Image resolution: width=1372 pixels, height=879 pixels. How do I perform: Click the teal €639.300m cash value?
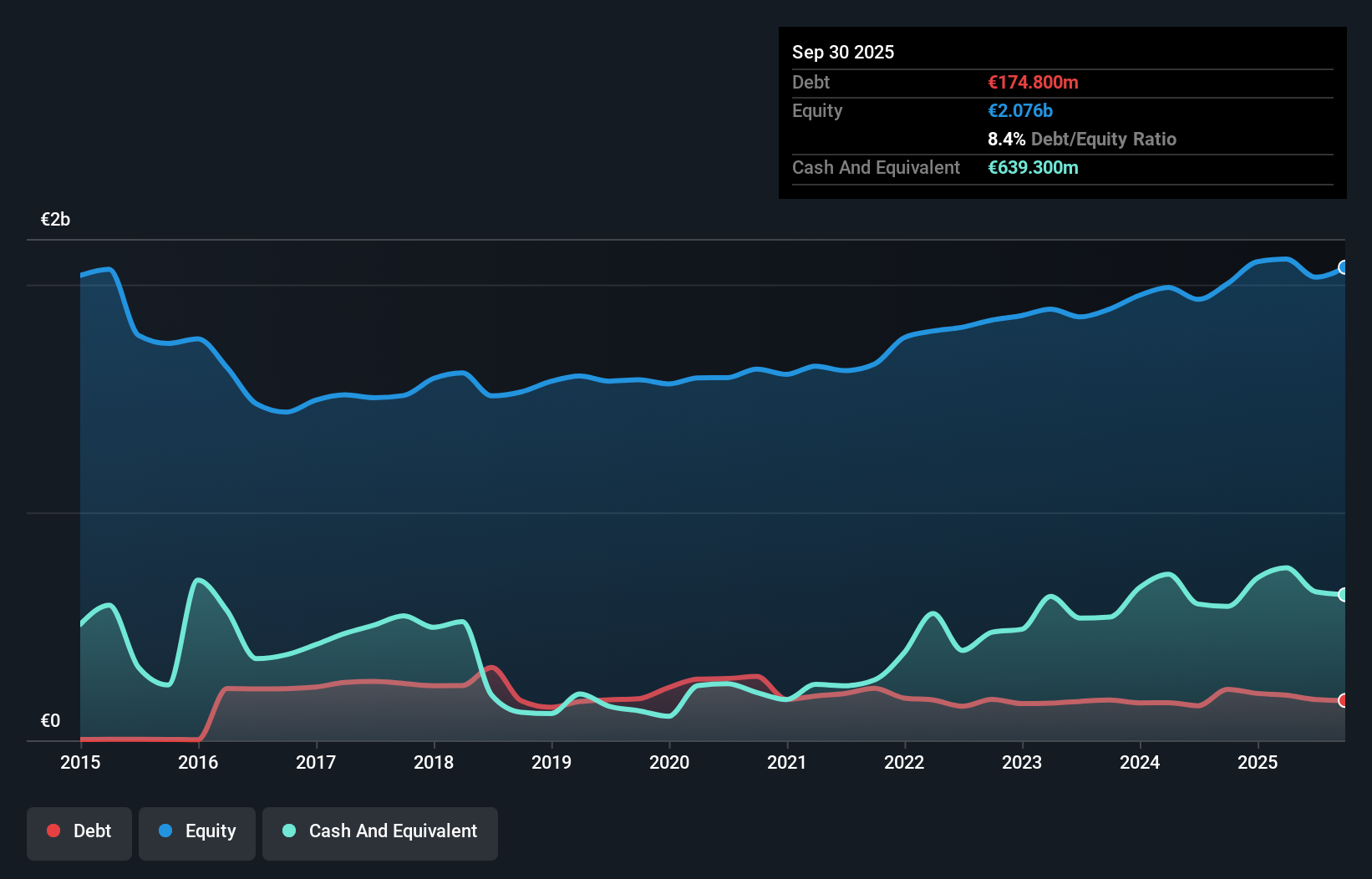1033,167
